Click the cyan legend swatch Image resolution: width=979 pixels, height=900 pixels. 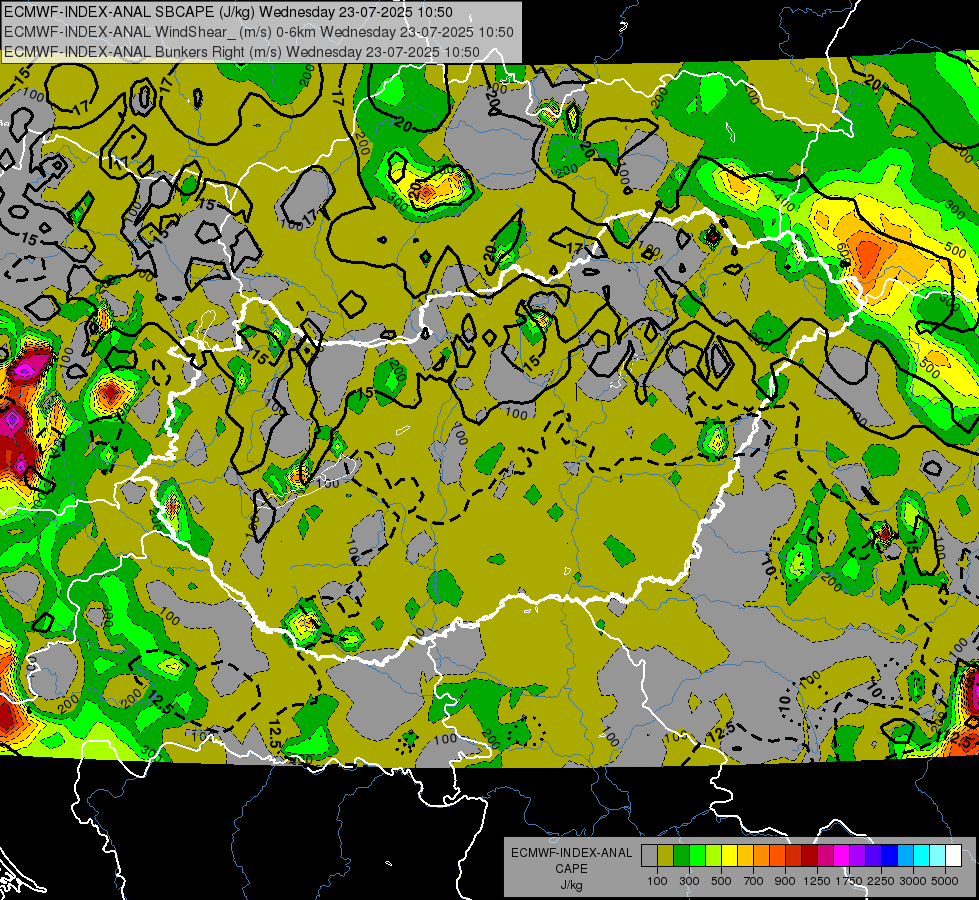pos(922,856)
